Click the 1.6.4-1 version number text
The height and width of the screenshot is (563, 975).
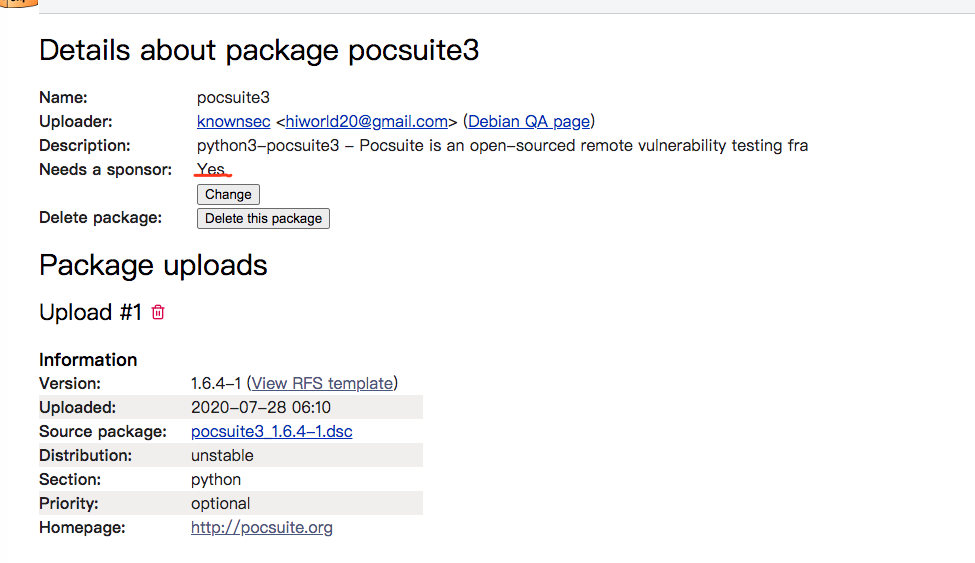pos(216,383)
